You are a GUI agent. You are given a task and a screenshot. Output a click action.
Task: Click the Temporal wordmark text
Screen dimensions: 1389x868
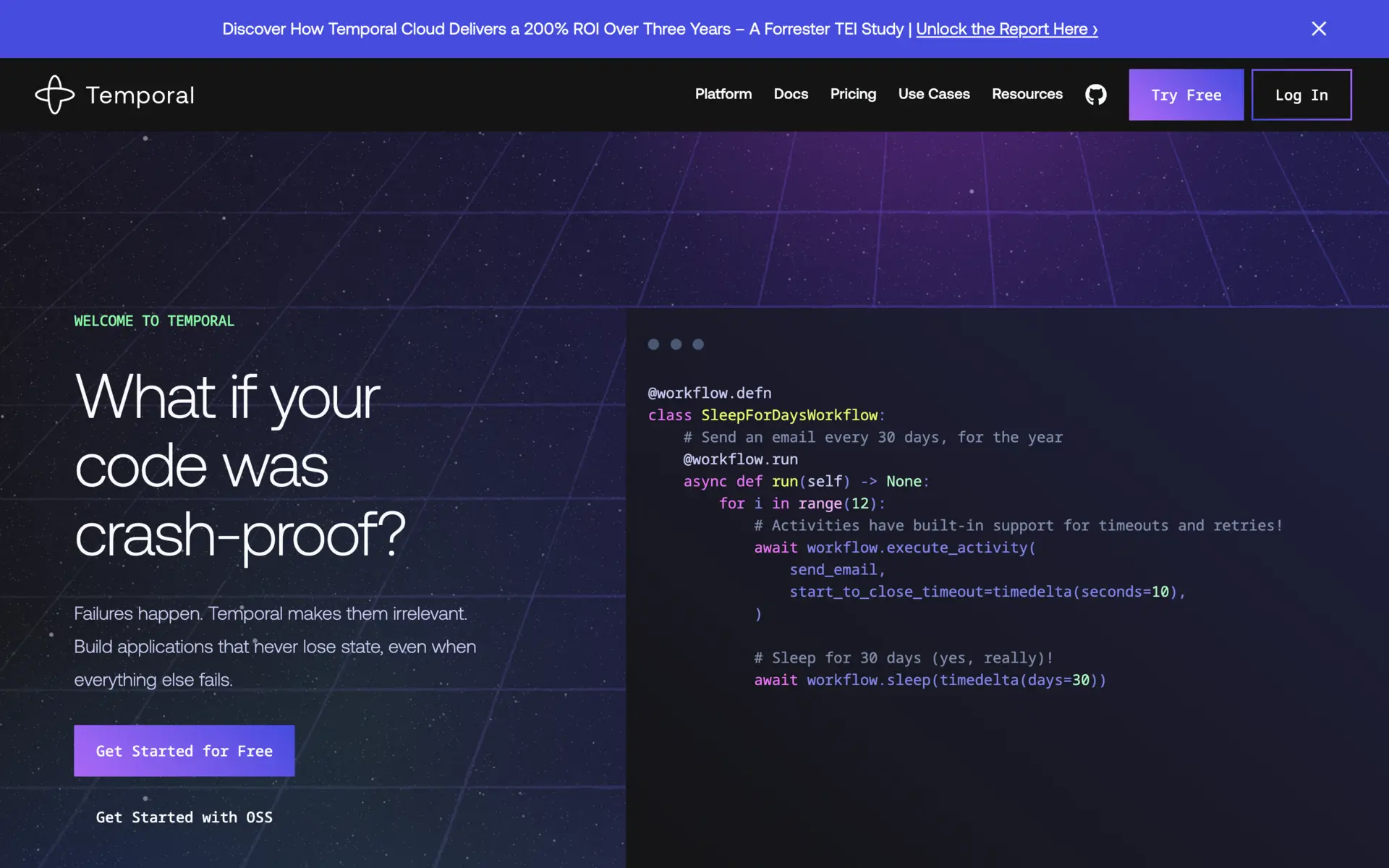140,95
